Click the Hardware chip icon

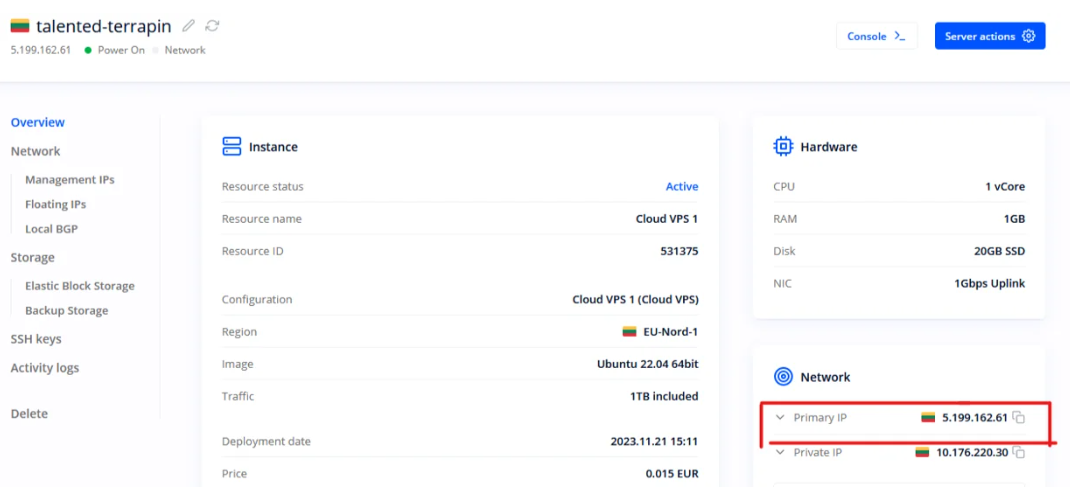pyautogui.click(x=783, y=147)
